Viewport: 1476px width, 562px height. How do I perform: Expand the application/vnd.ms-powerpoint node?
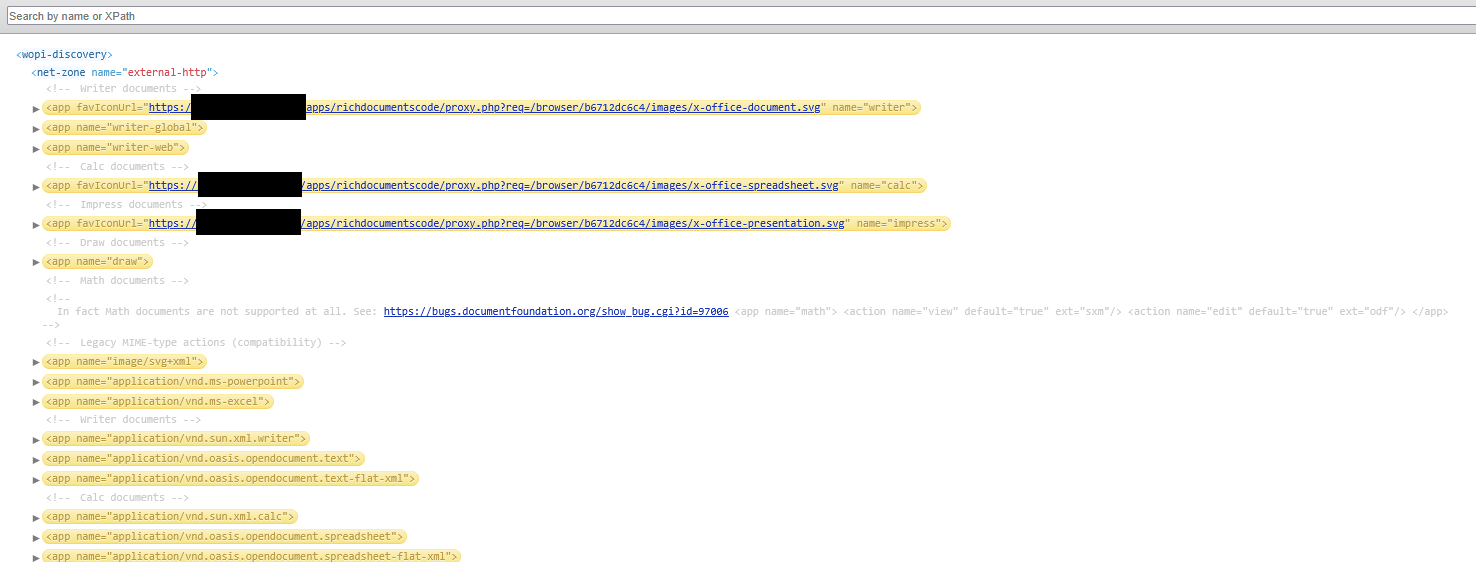pyautogui.click(x=37, y=382)
